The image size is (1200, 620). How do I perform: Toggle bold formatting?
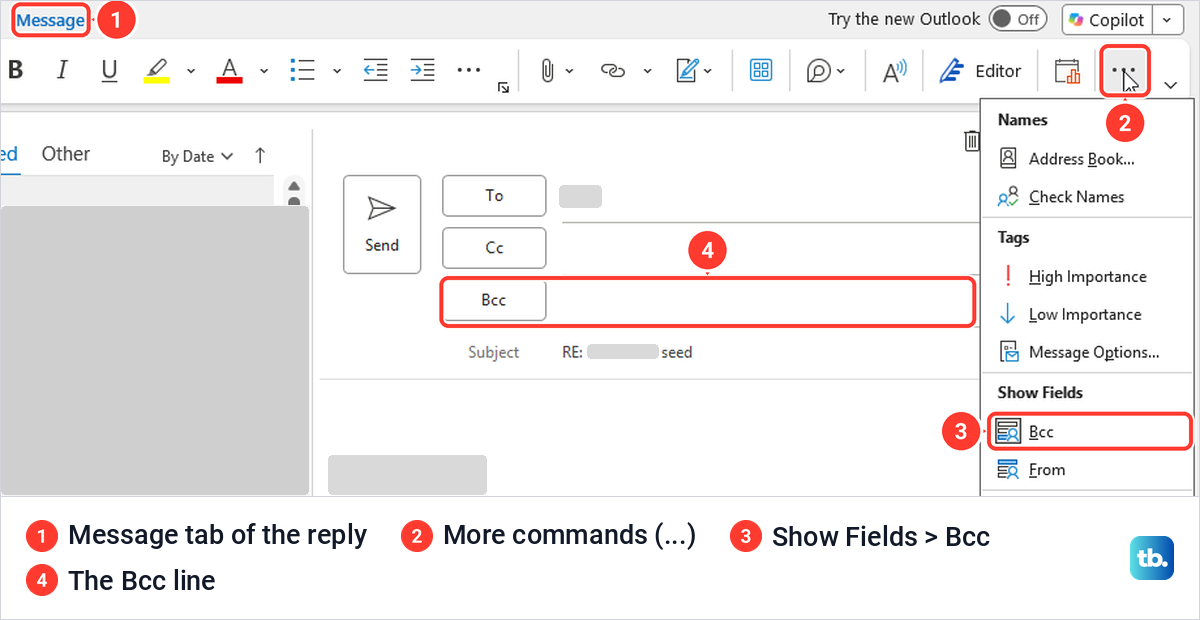tap(15, 70)
